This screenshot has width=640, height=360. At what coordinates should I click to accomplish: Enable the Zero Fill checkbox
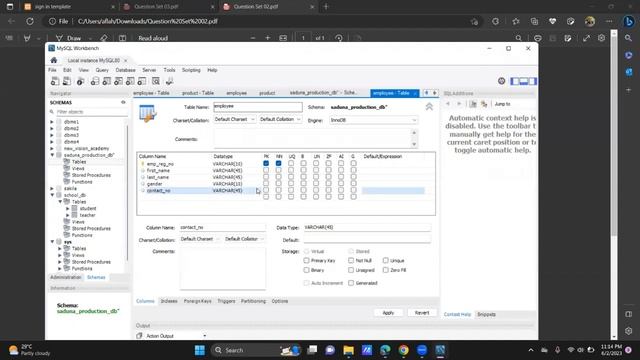[x=386, y=270]
